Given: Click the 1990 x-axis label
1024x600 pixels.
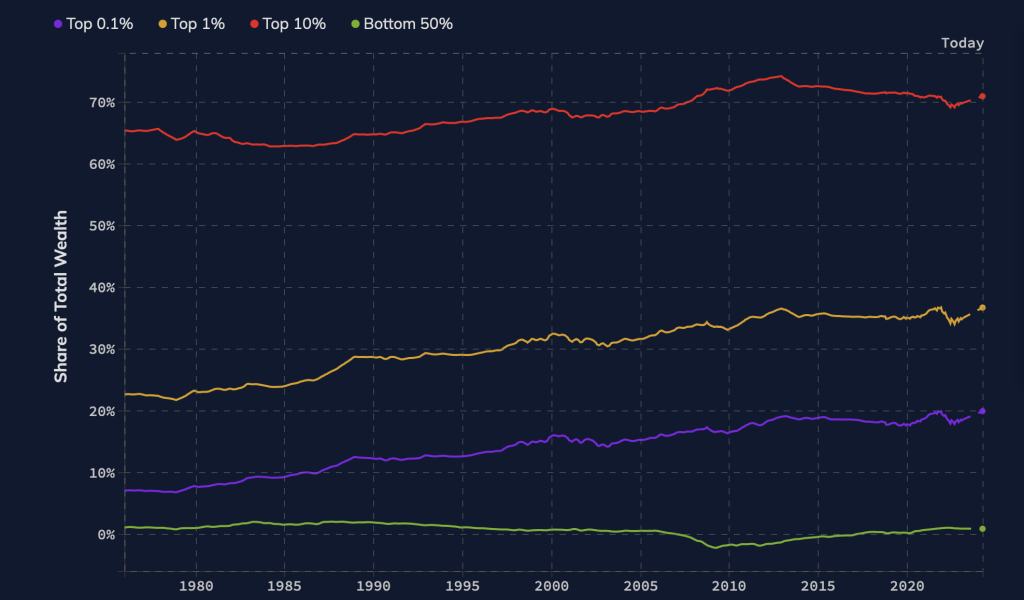Looking at the screenshot, I should coord(374,586).
